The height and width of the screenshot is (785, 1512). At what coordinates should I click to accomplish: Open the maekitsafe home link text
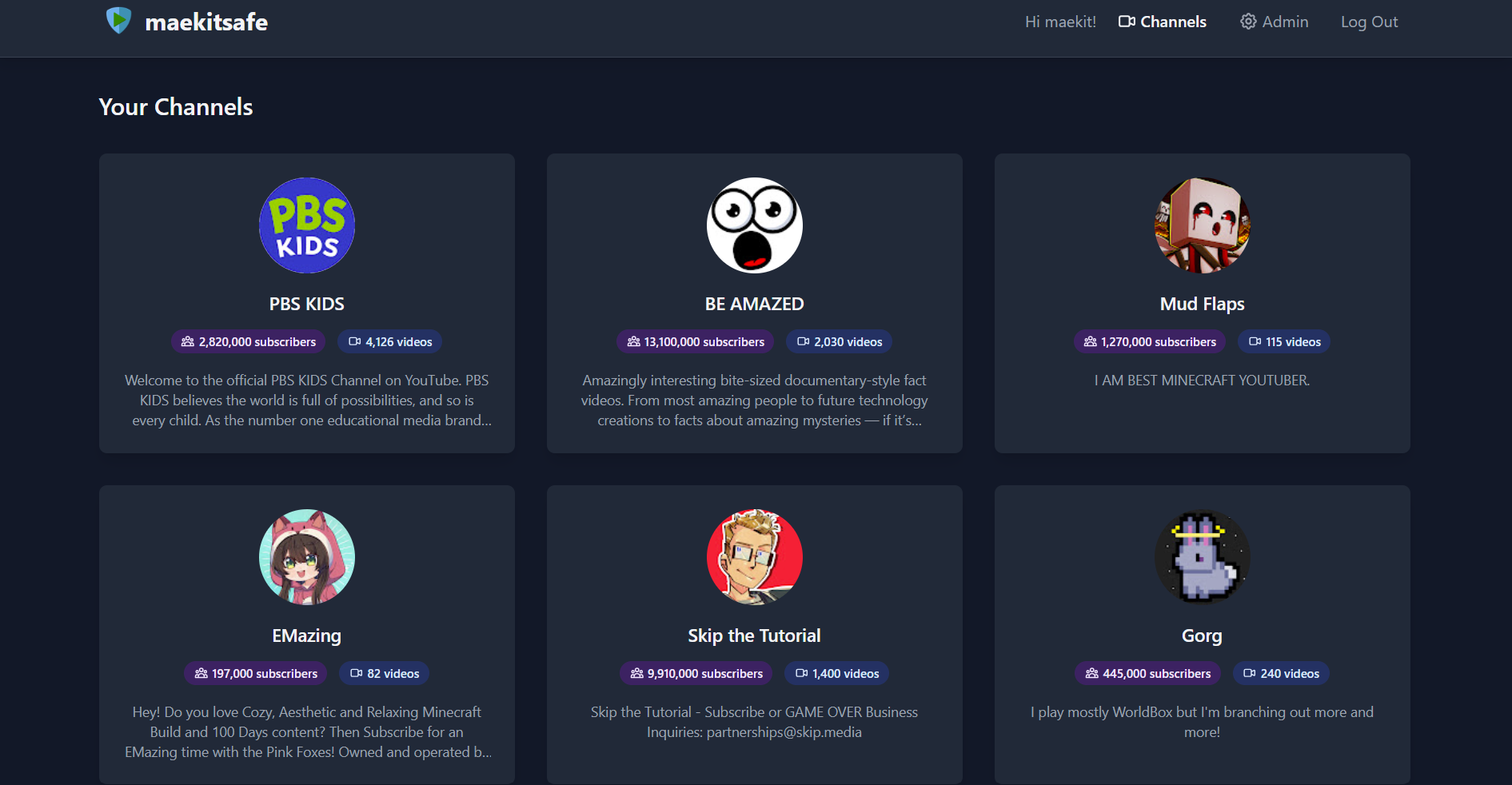pos(206,22)
